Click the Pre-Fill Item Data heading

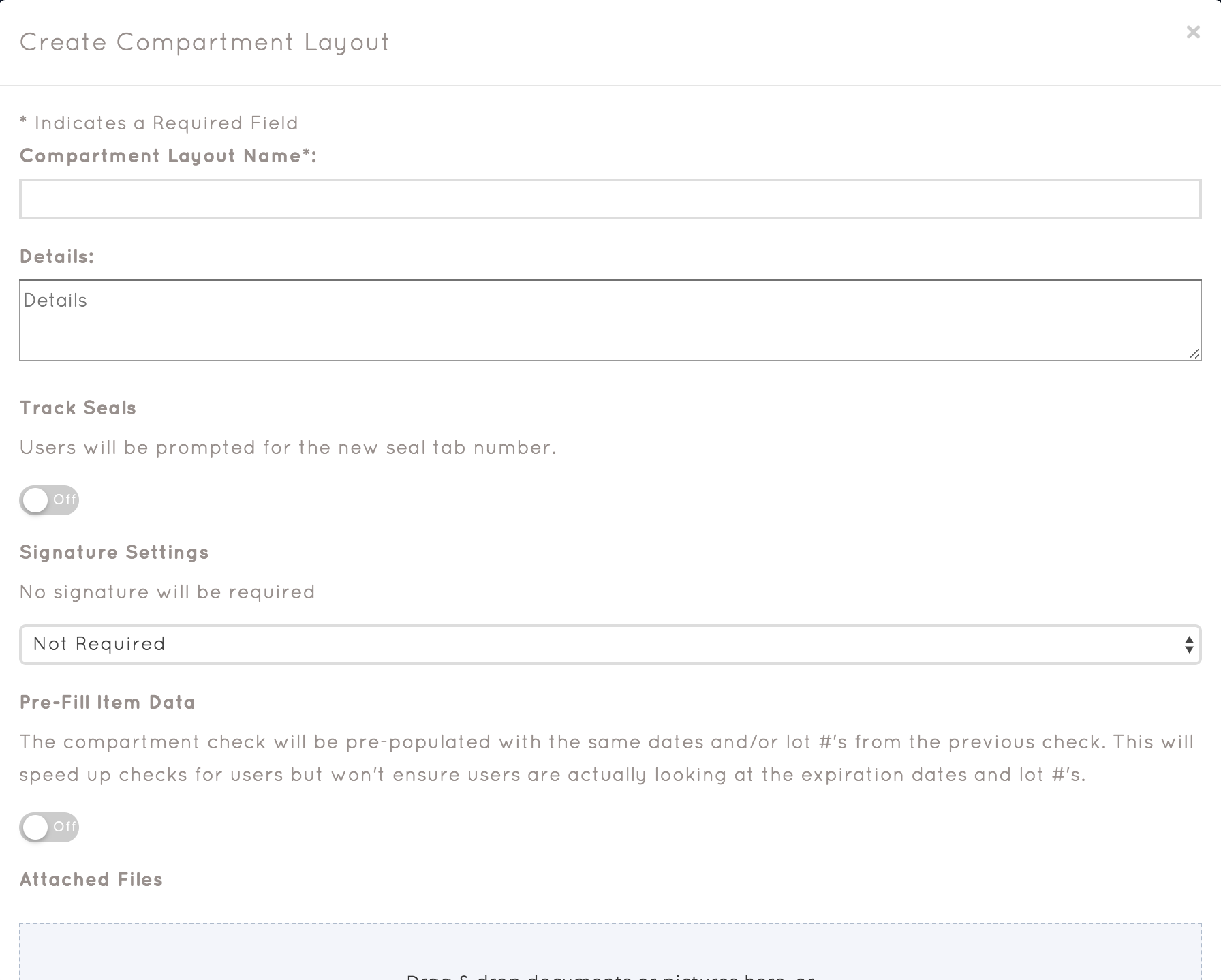click(108, 703)
